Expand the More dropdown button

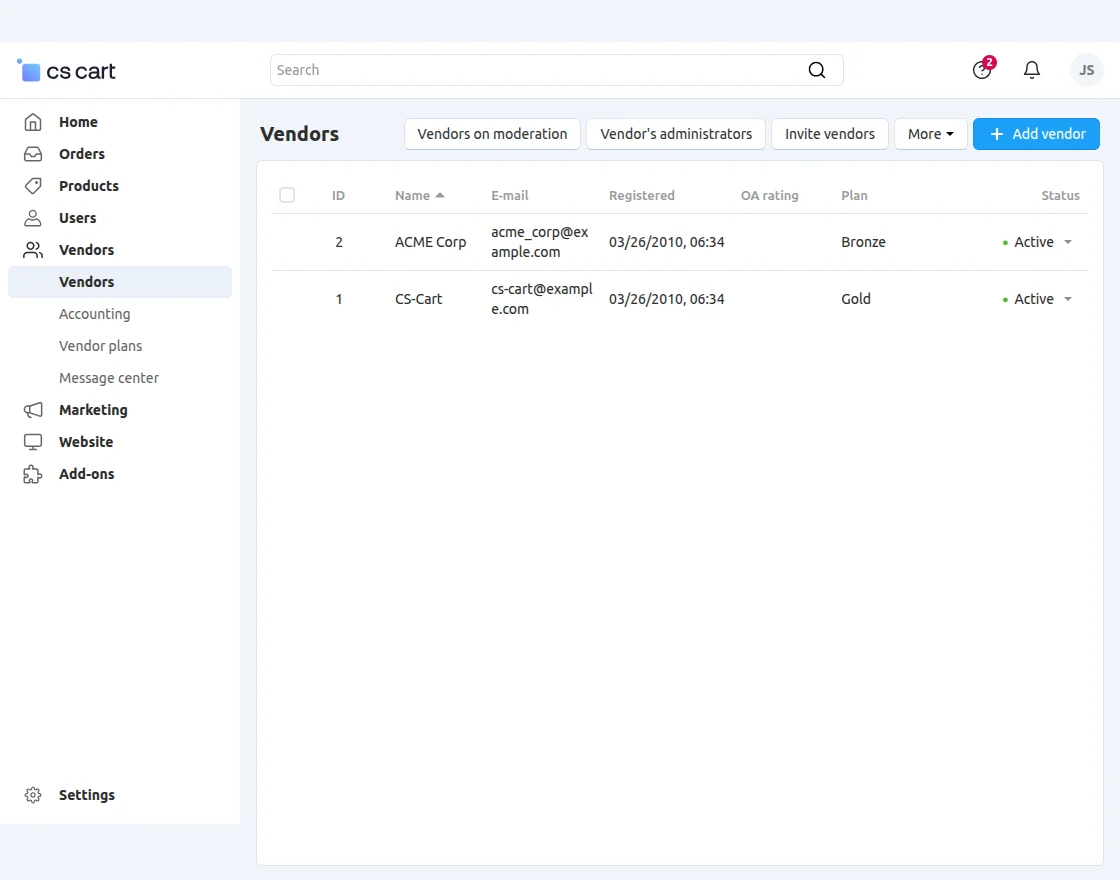coord(930,134)
